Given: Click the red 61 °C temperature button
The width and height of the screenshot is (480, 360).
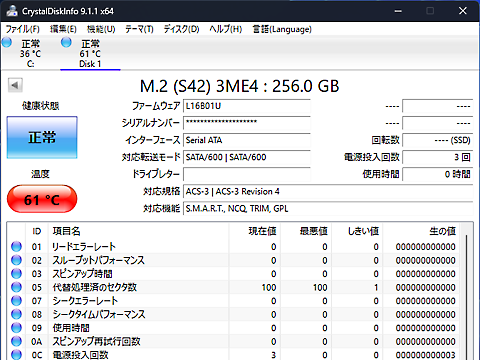Looking at the screenshot, I should tap(42, 199).
